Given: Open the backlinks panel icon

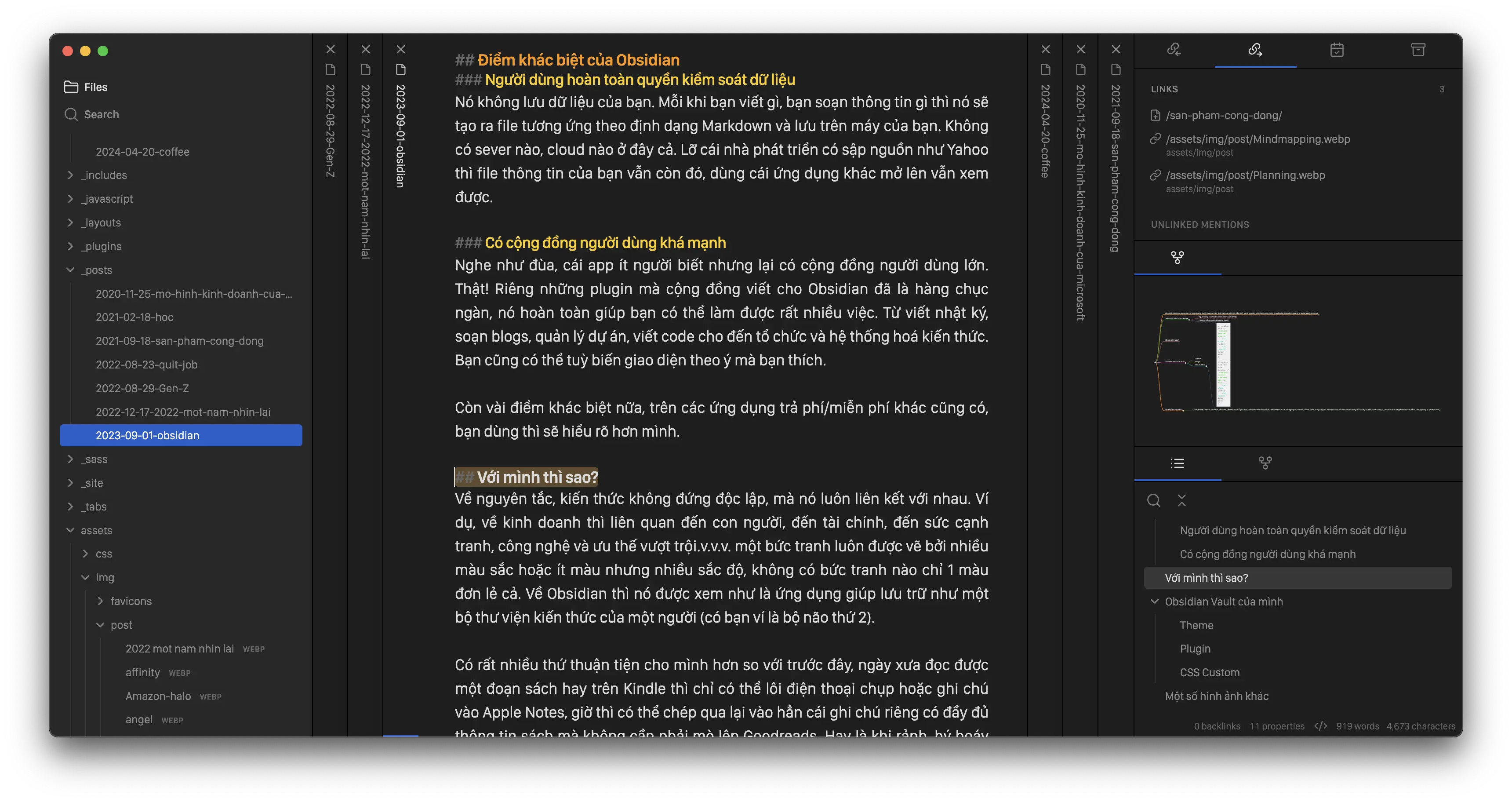Looking at the screenshot, I should (x=1173, y=50).
